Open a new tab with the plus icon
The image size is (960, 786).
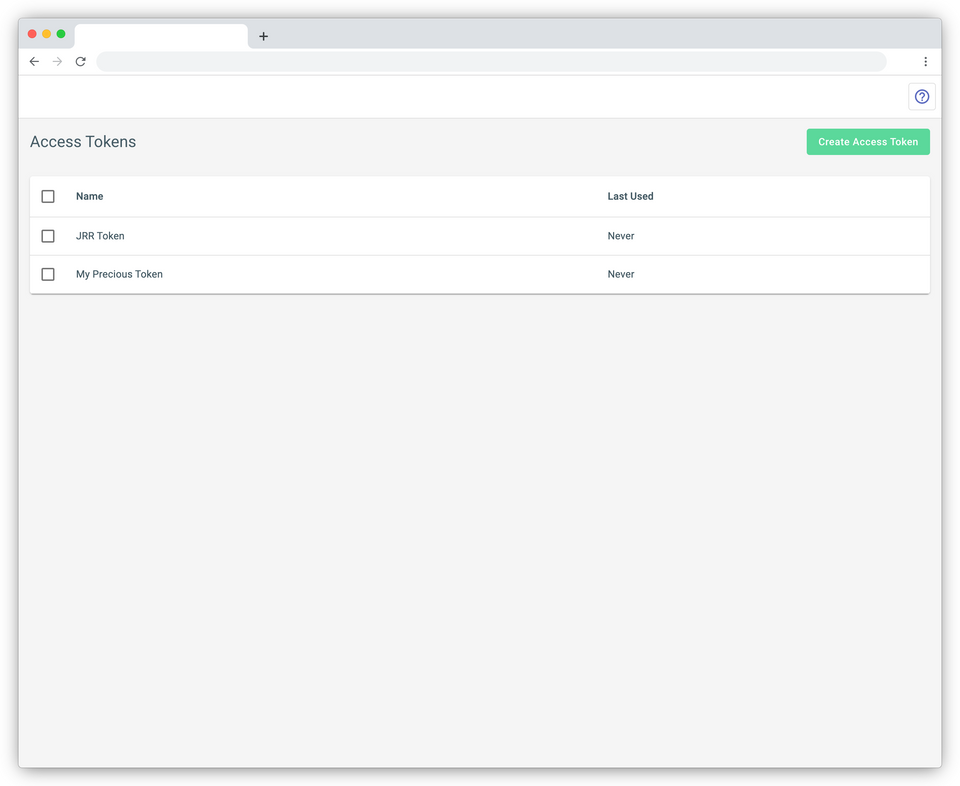(x=263, y=35)
